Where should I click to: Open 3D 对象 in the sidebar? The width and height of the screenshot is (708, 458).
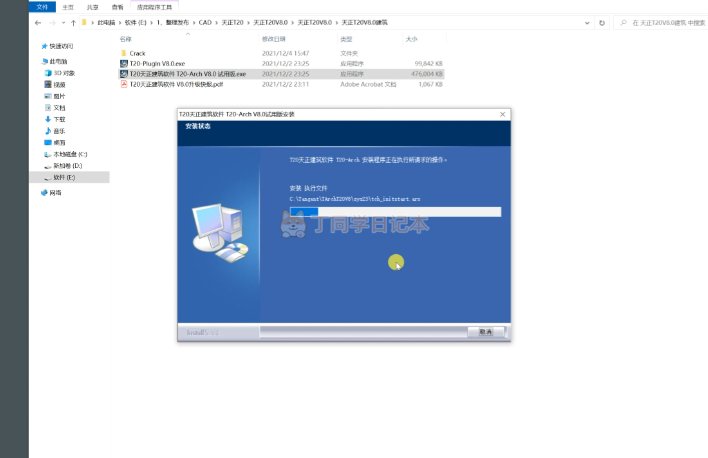click(x=64, y=73)
